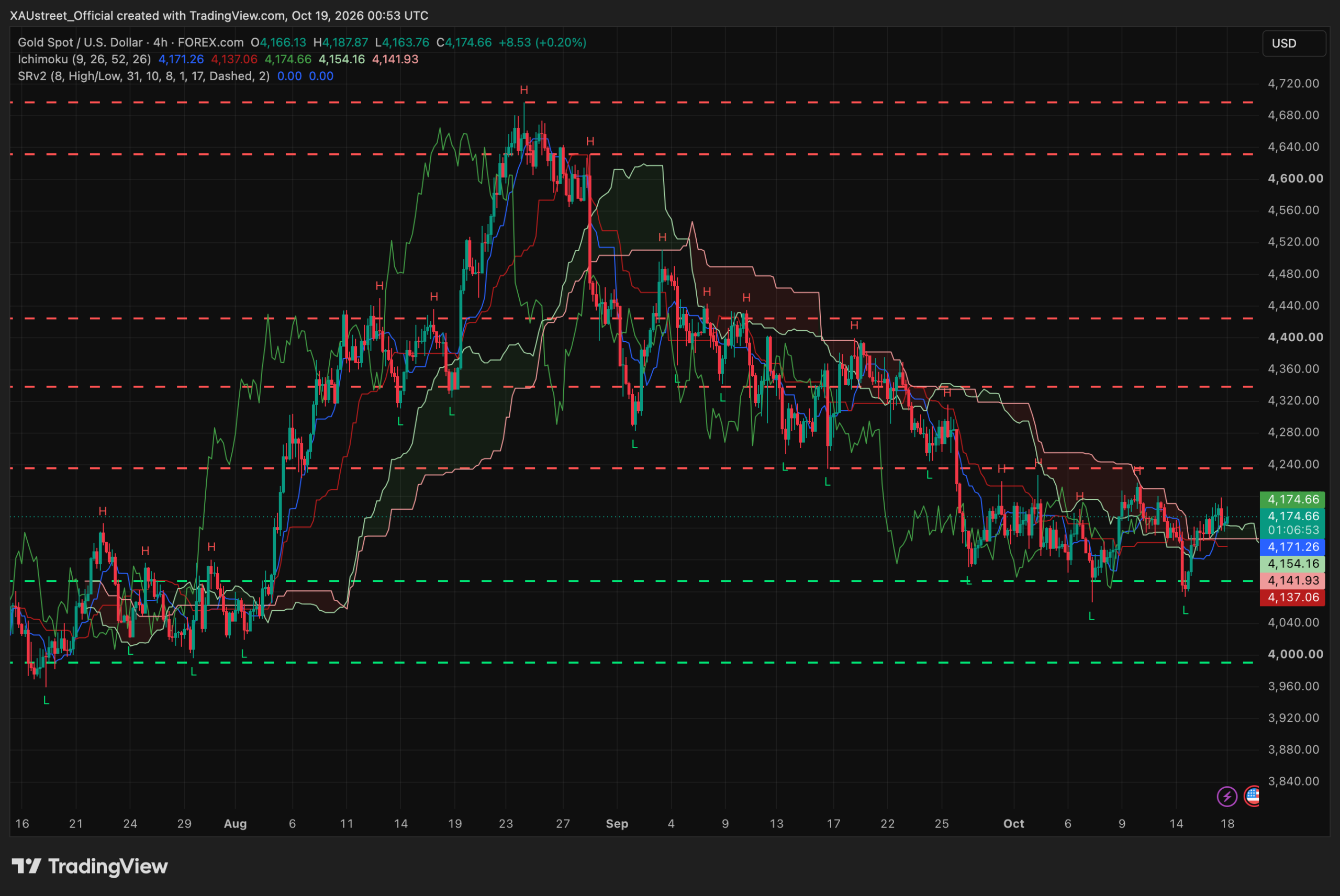Click the red 4,137.06 price label
The width and height of the screenshot is (1340, 896).
click(x=1292, y=597)
